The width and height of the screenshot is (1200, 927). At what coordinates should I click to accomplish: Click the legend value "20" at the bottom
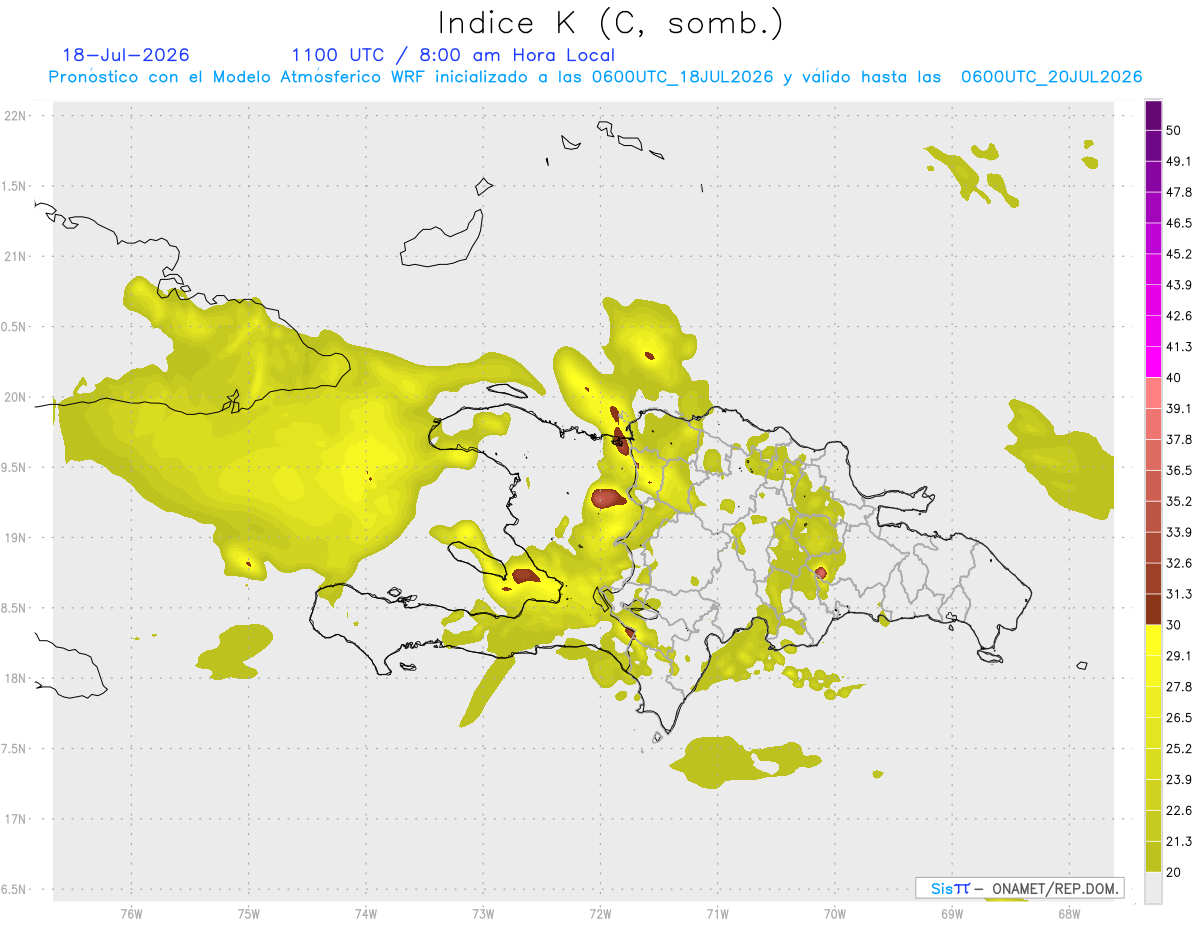click(1174, 873)
